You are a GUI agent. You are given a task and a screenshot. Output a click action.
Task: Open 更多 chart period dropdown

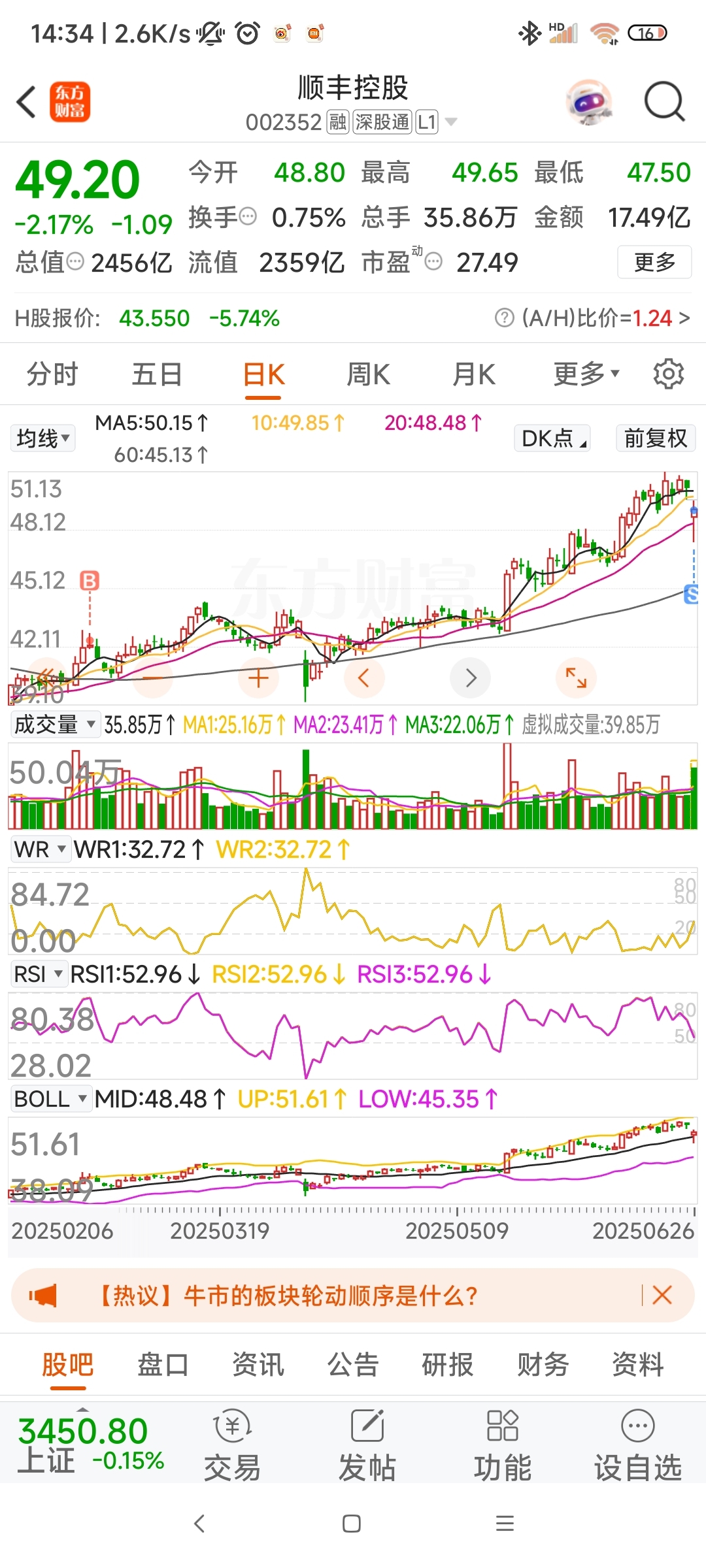pyautogui.click(x=586, y=374)
